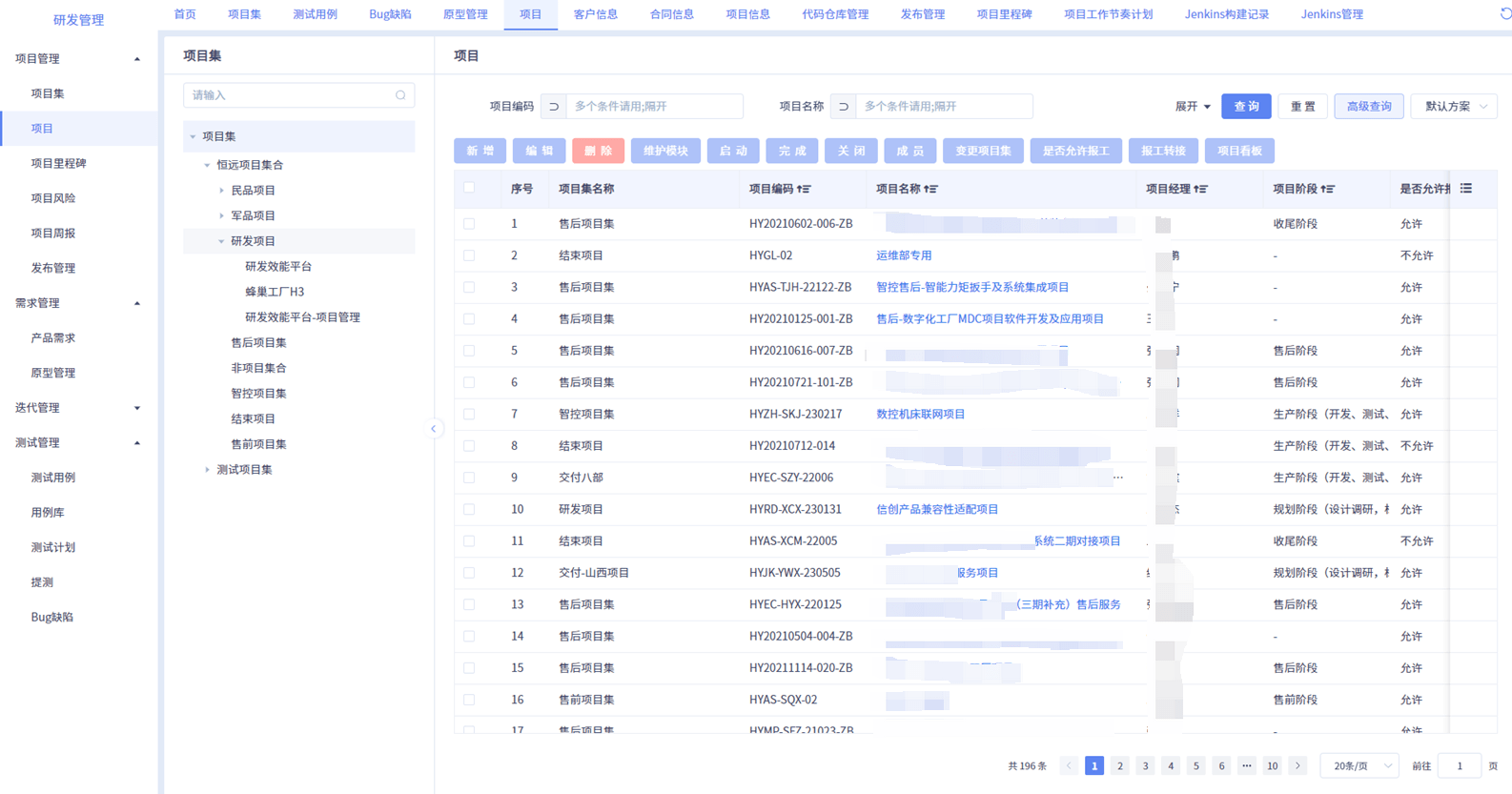Image resolution: width=1512 pixels, height=794 pixels.
Task: Collapse the left panel with the arrow handle
Action: [x=434, y=429]
